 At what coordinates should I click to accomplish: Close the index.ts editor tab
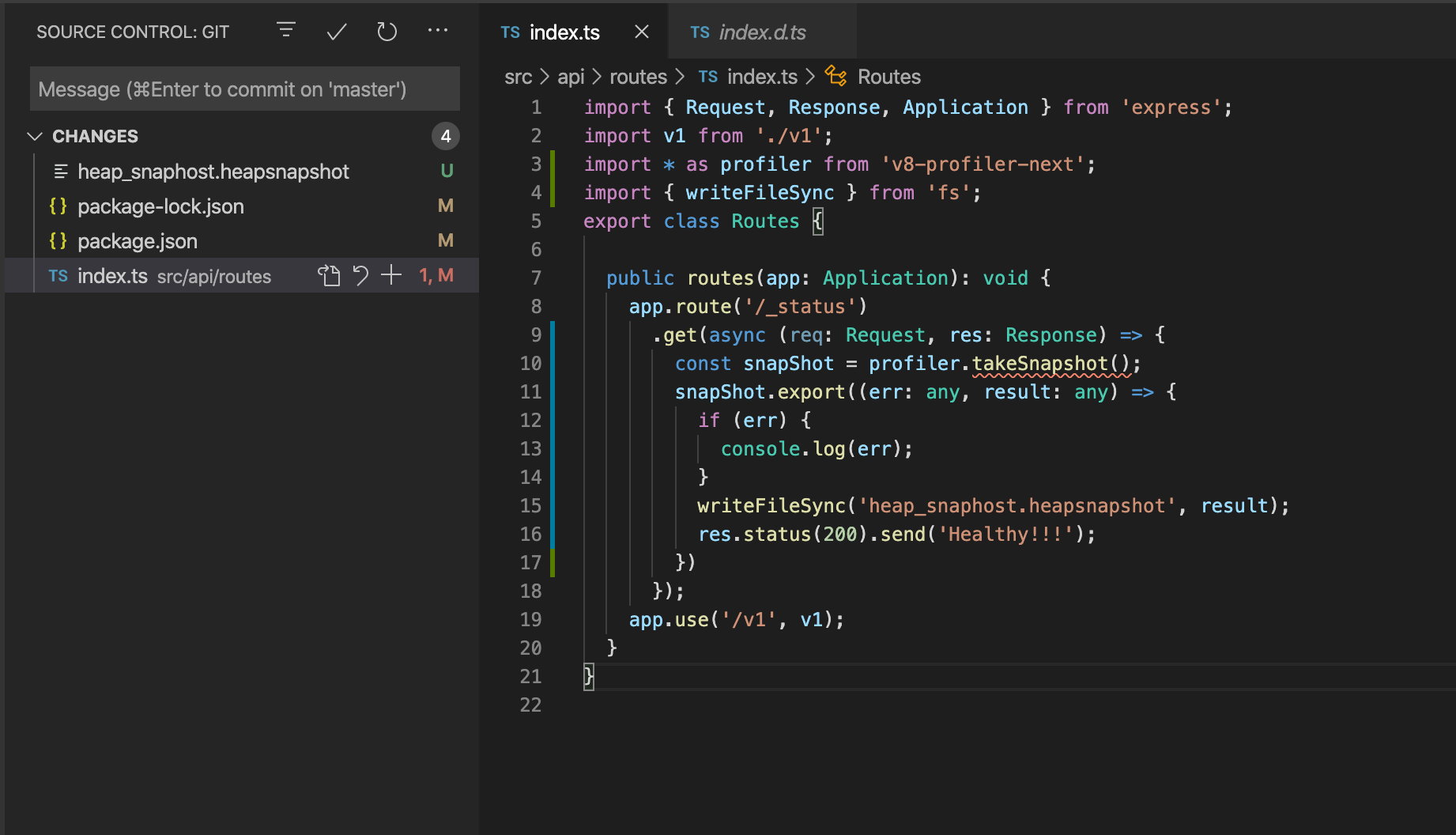[641, 32]
